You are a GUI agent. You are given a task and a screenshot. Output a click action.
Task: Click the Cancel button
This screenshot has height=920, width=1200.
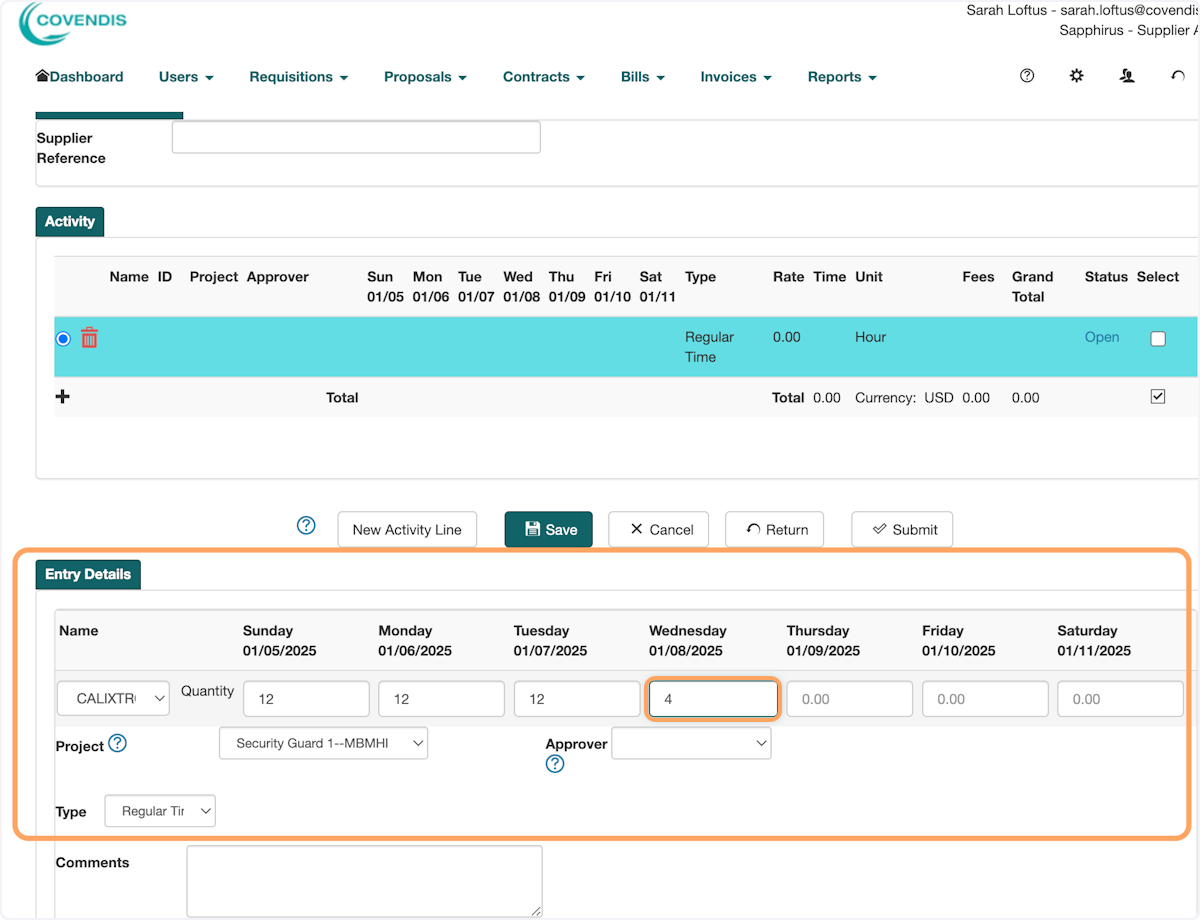tap(658, 529)
